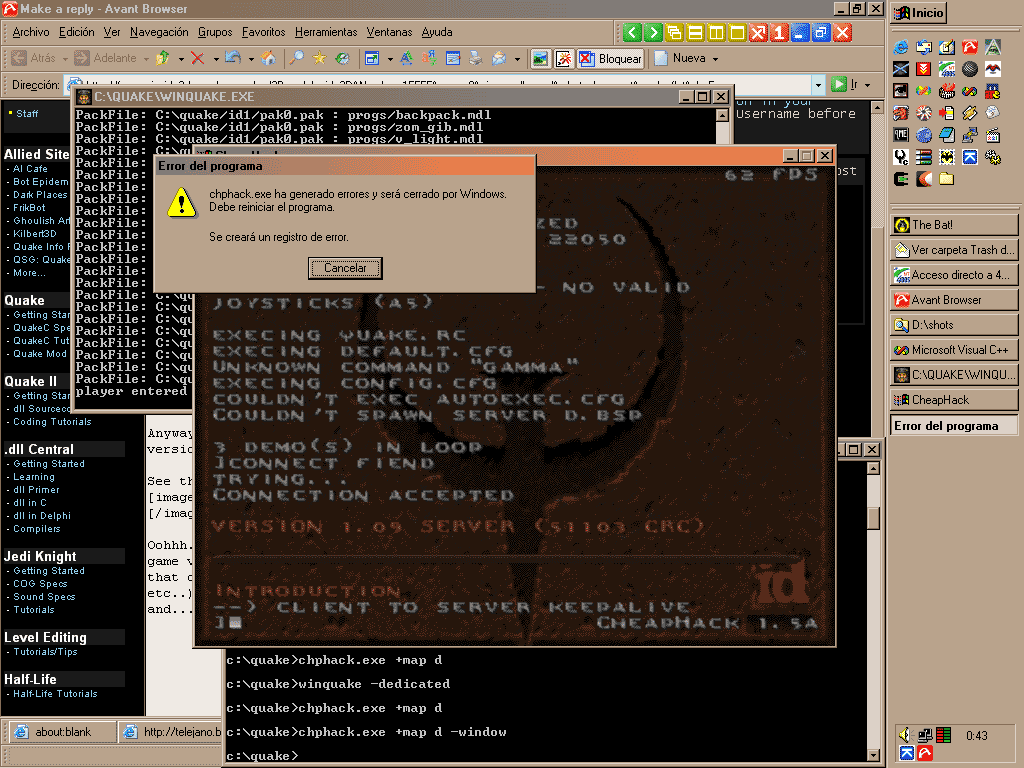Click the history icon beside the star
Screen dimensions: 1024x768
click(342, 58)
